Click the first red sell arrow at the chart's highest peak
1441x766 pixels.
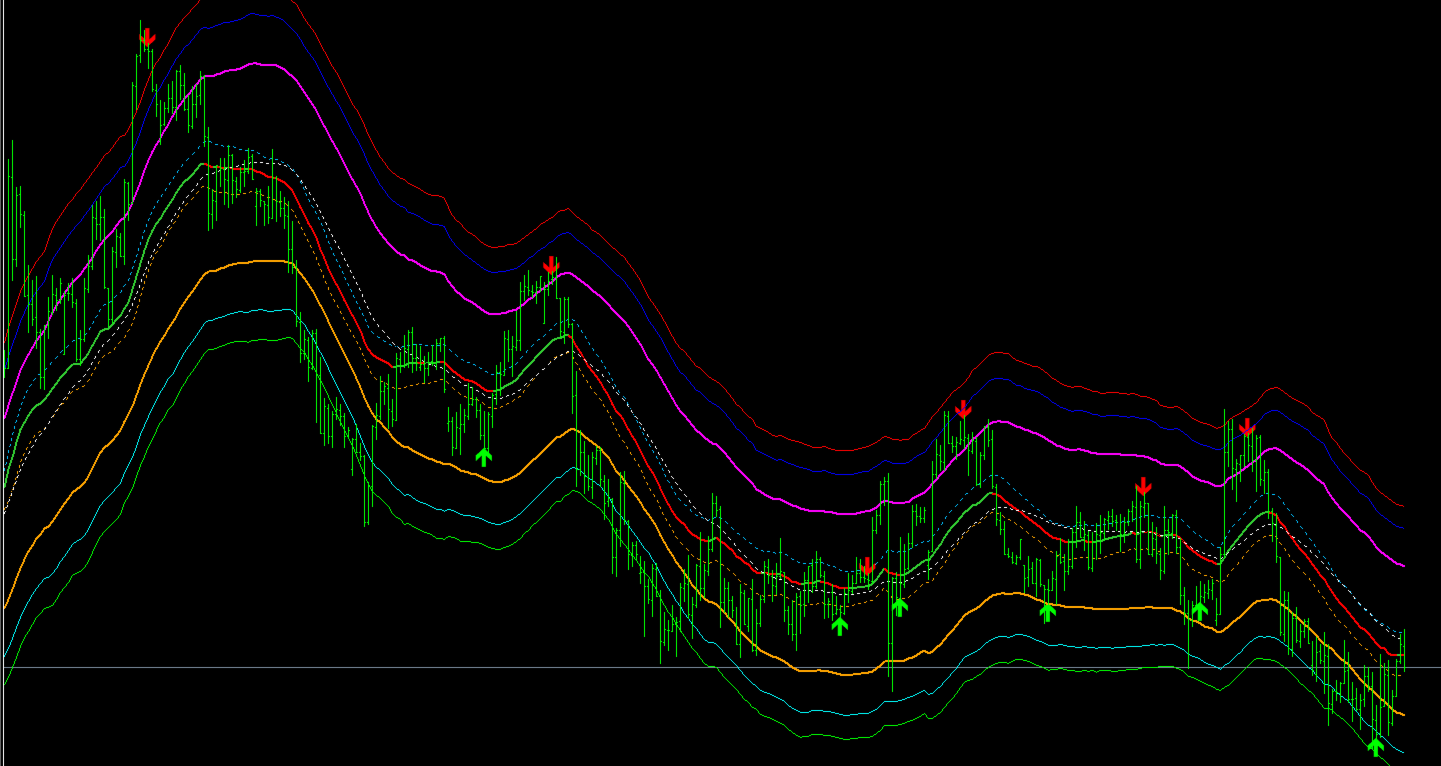point(148,37)
